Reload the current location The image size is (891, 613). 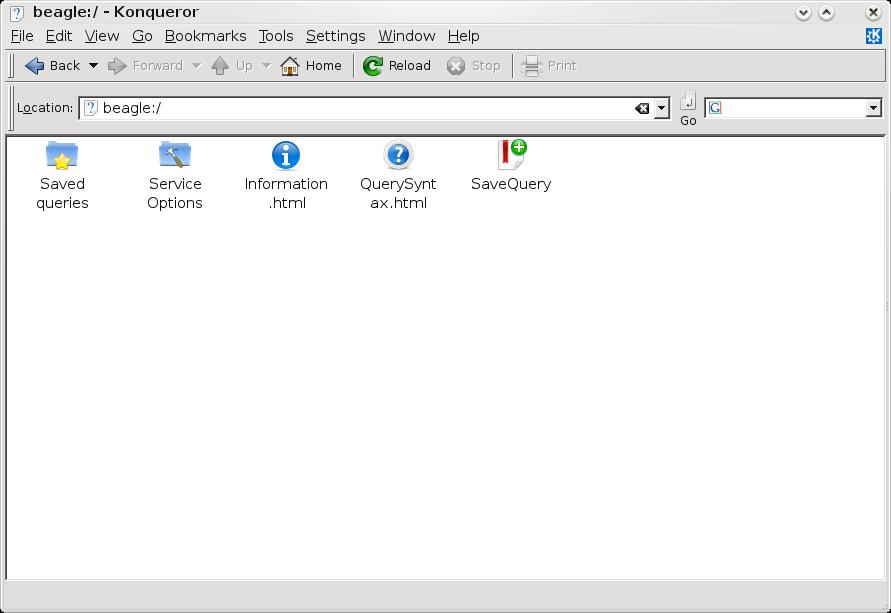click(x=397, y=66)
